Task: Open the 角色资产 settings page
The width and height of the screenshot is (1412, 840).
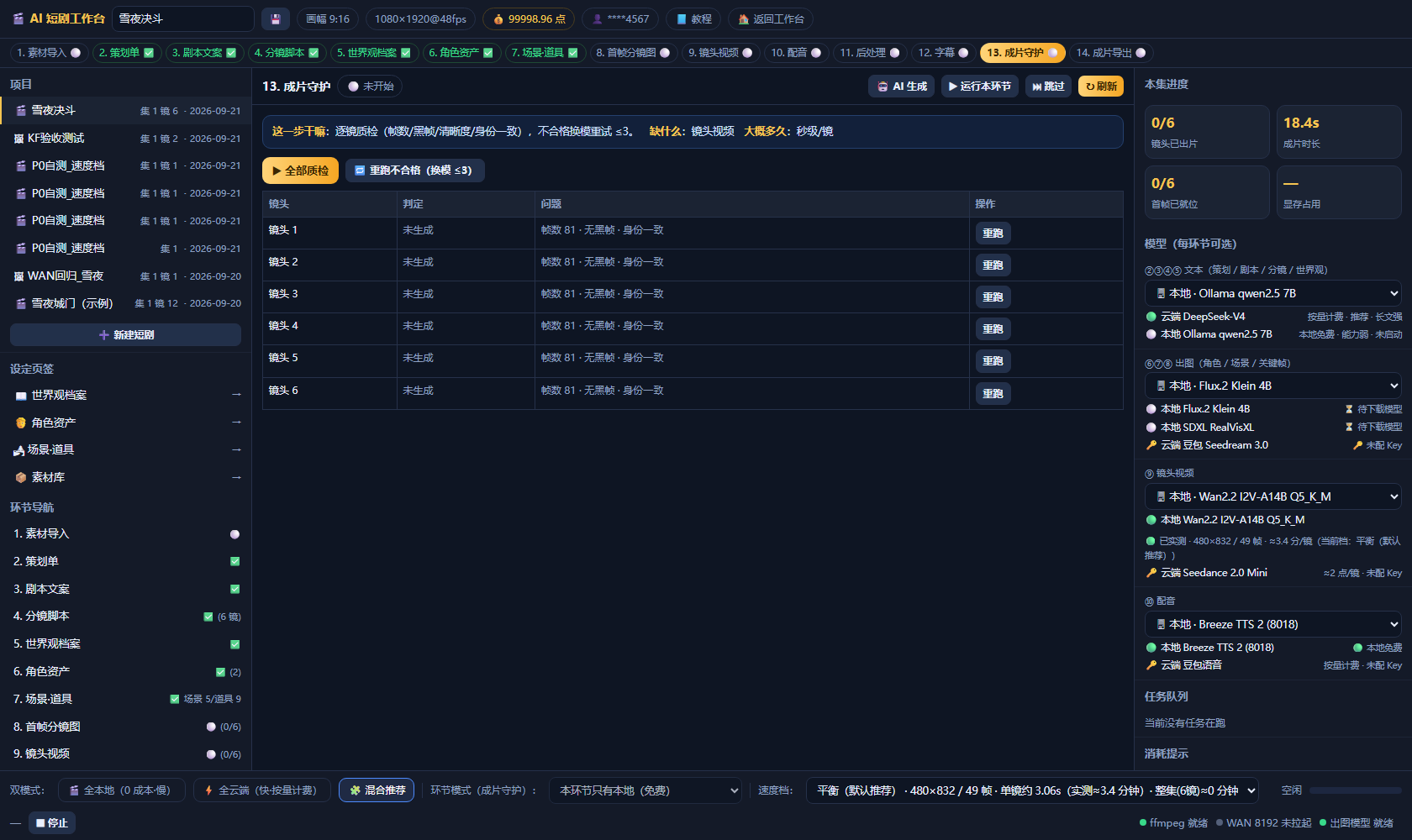Action: coord(126,423)
